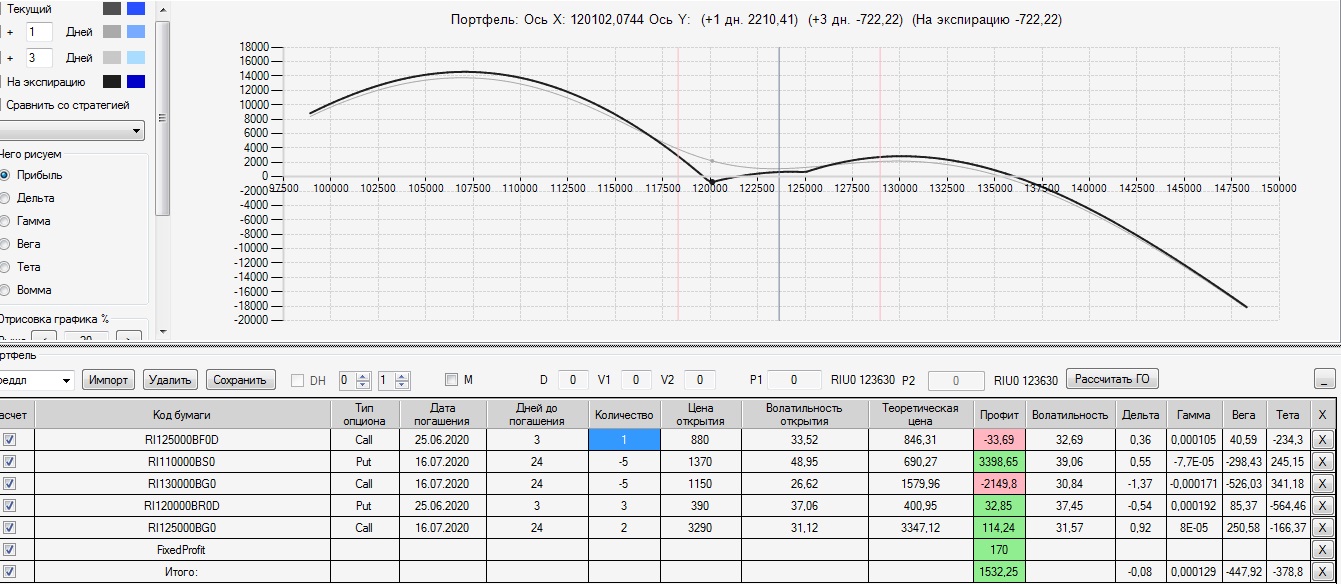Click the V2 input field
This screenshot has height=584, width=1341.
click(x=700, y=380)
